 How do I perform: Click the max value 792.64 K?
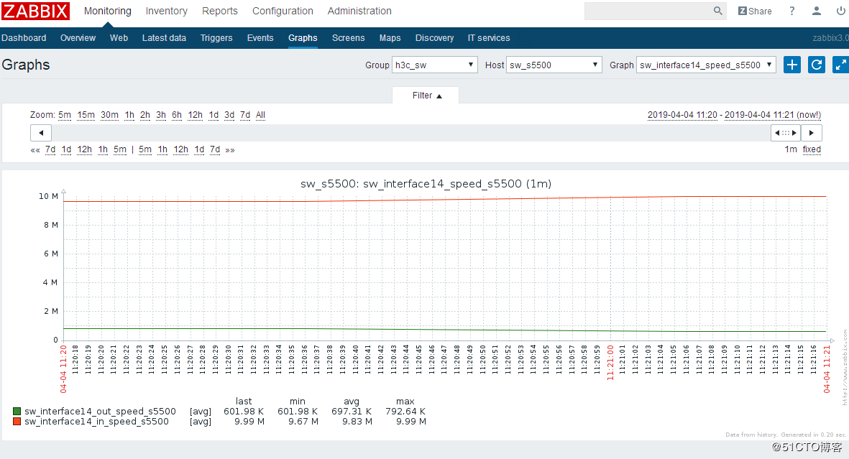click(406, 411)
